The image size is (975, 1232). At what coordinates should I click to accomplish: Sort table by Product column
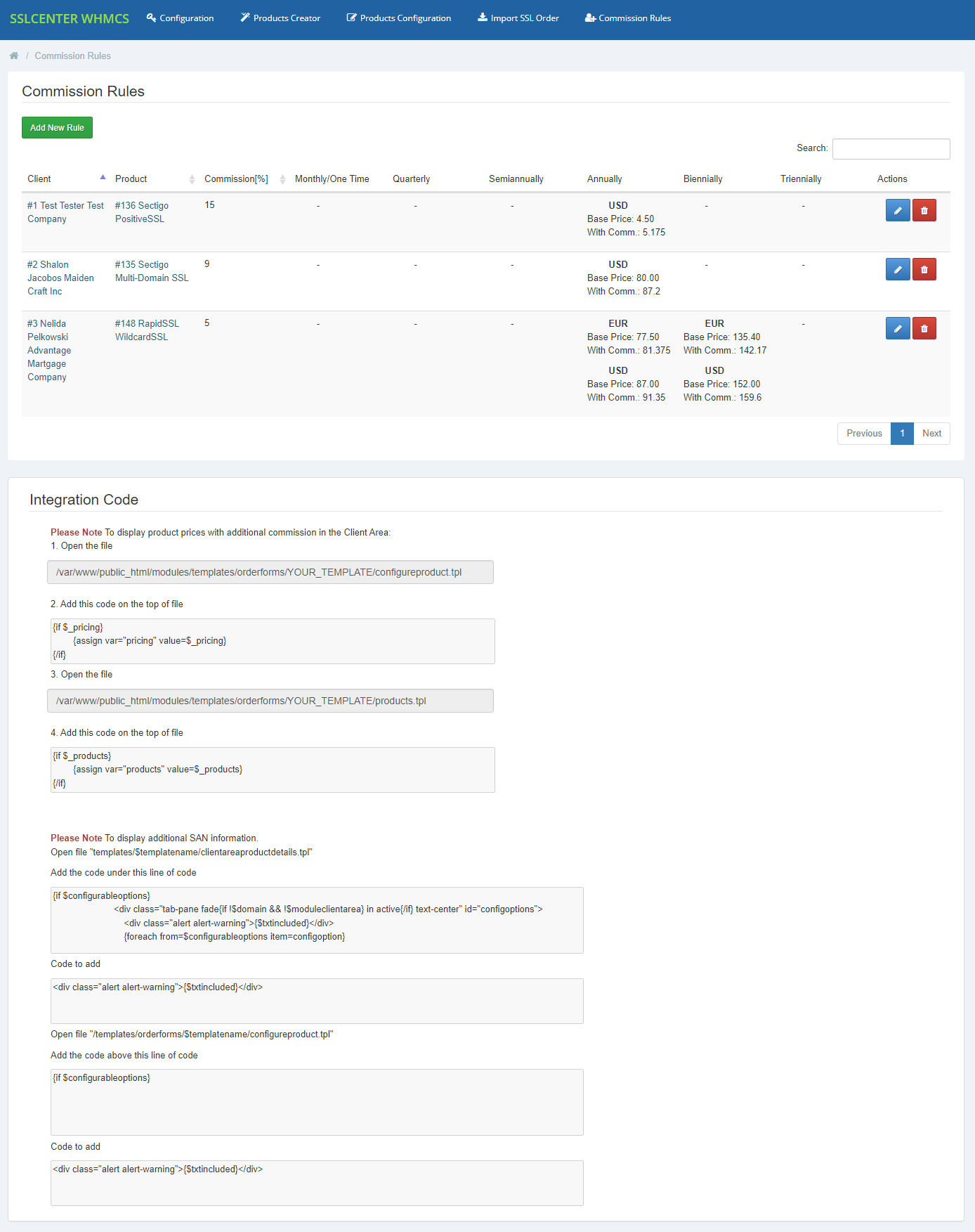pos(154,179)
